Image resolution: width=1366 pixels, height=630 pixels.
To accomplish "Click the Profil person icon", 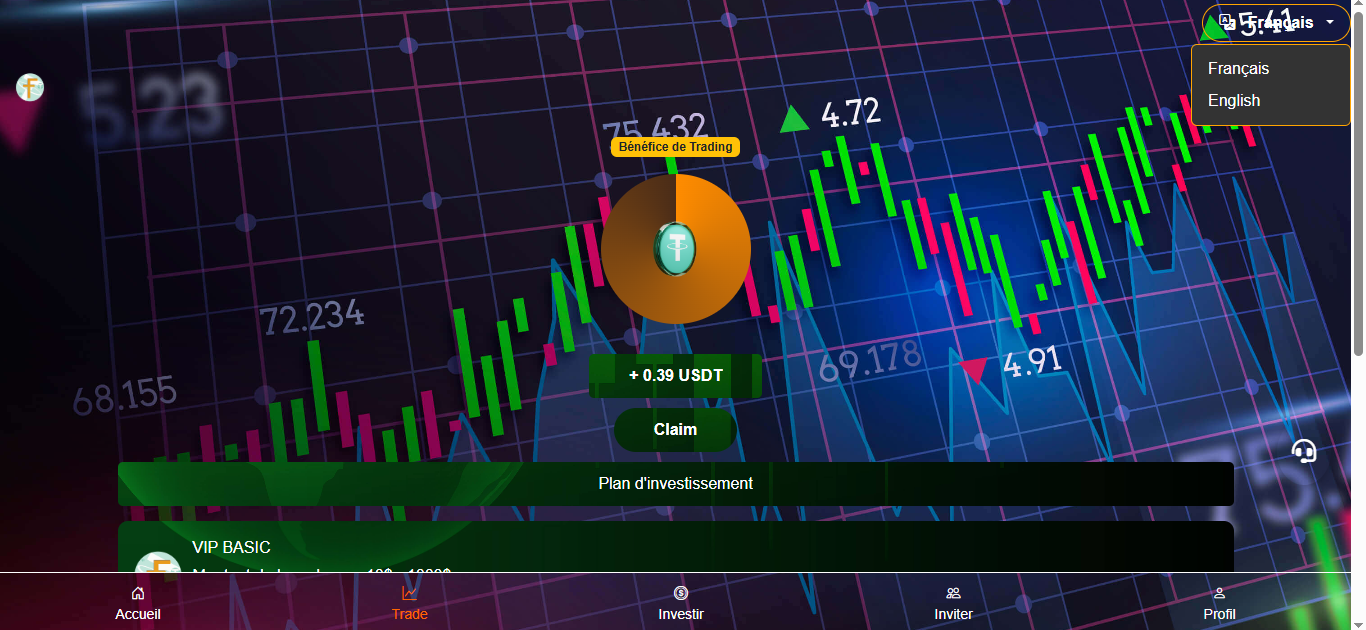I will pos(1219,593).
